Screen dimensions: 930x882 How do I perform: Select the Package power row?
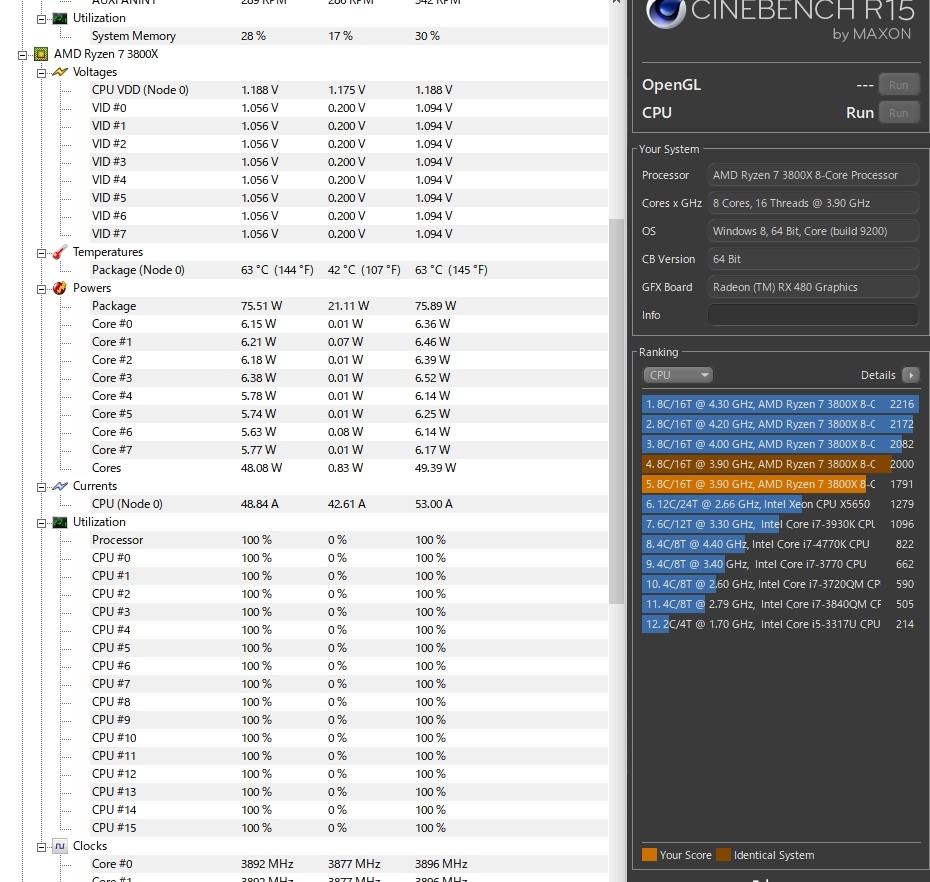pyautogui.click(x=347, y=306)
